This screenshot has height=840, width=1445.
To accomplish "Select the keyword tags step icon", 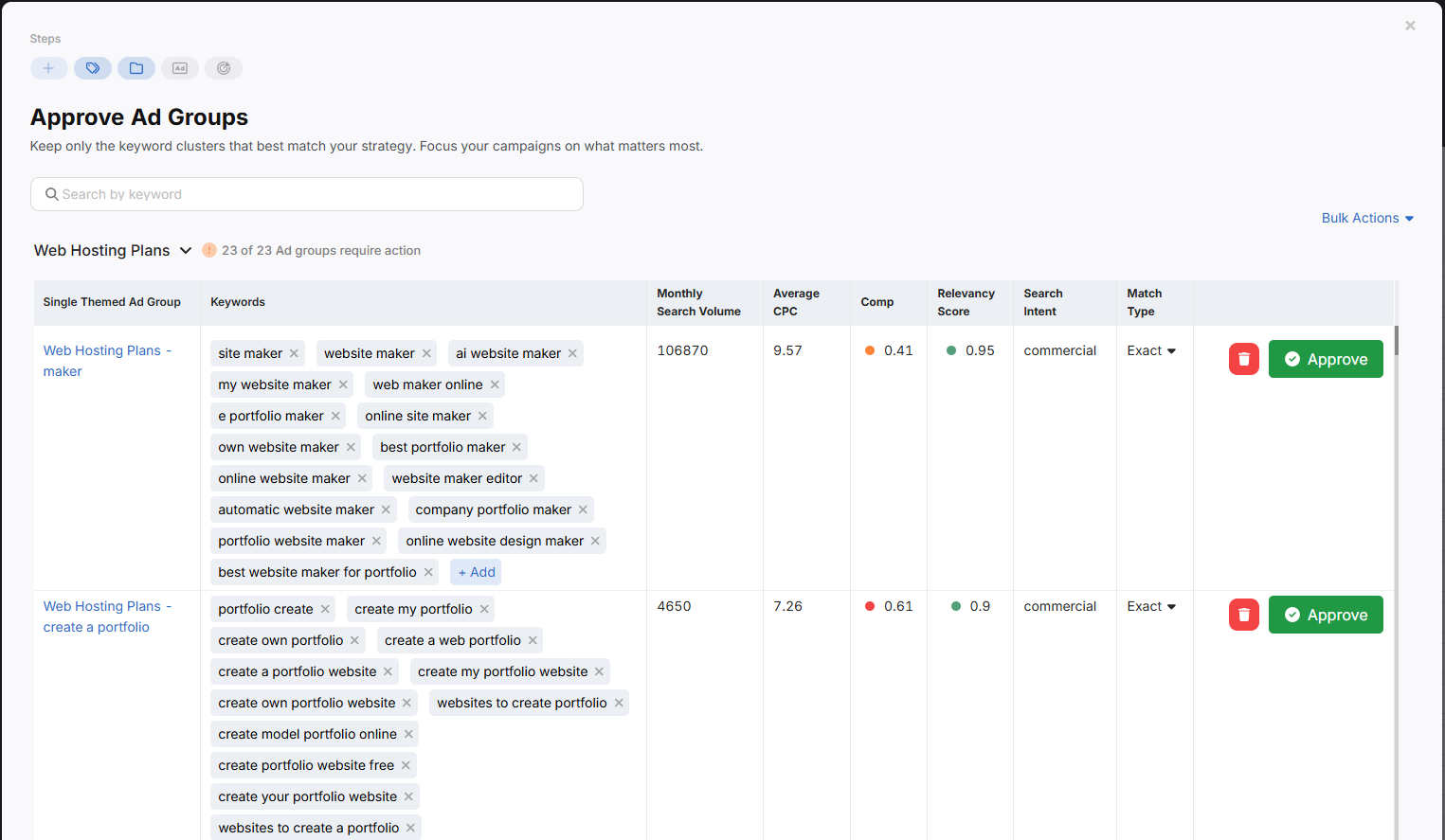I will coord(92,67).
